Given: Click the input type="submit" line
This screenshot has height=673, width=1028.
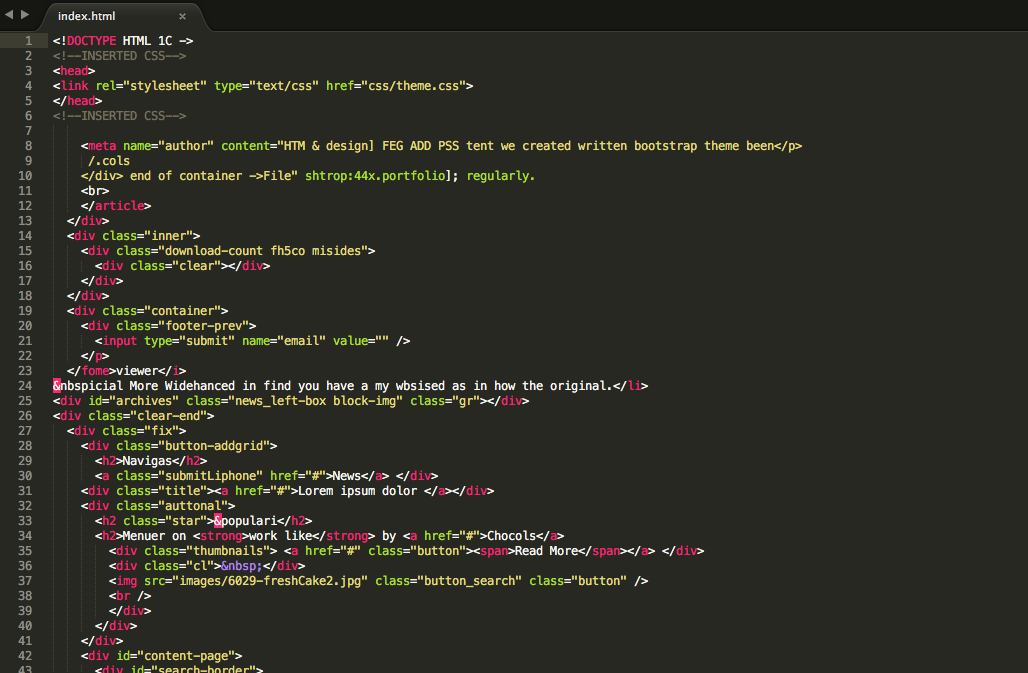Looking at the screenshot, I should click(x=252, y=341).
